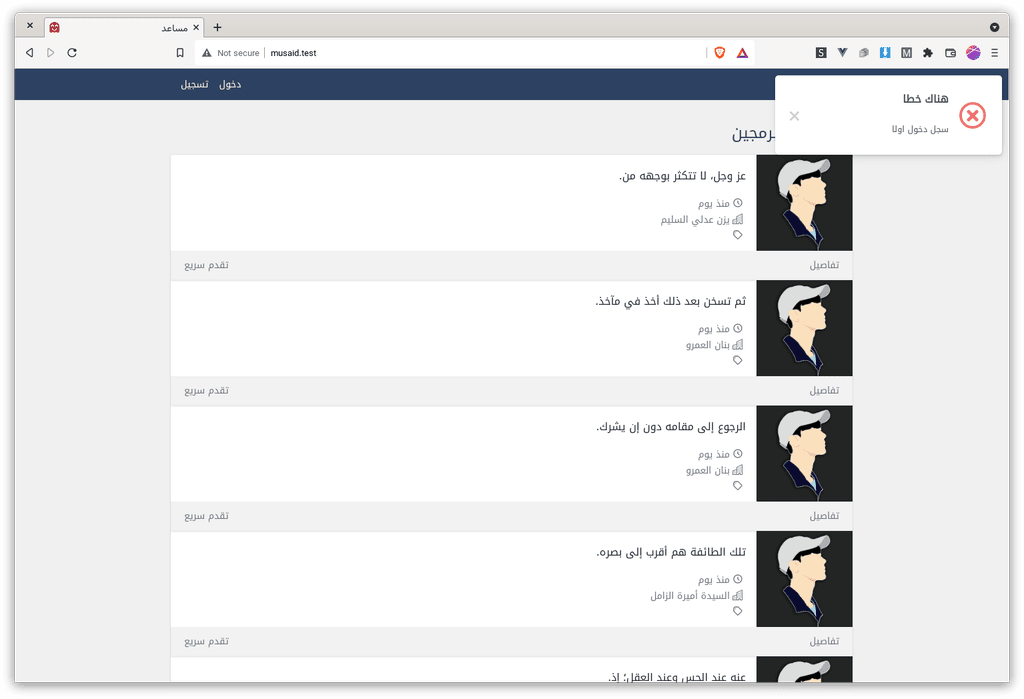Open the Brave Shields lion icon
This screenshot has width=1024, height=699.
[x=720, y=53]
